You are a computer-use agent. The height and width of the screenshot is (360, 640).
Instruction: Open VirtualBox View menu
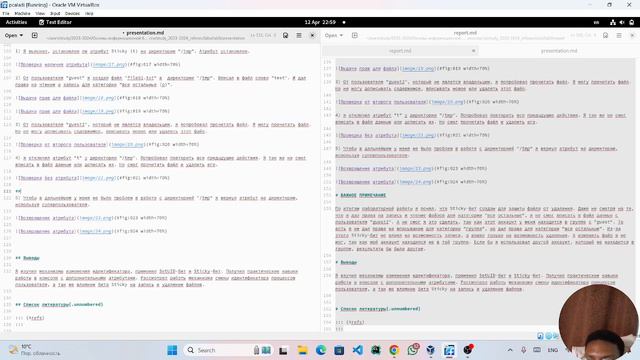pos(40,13)
